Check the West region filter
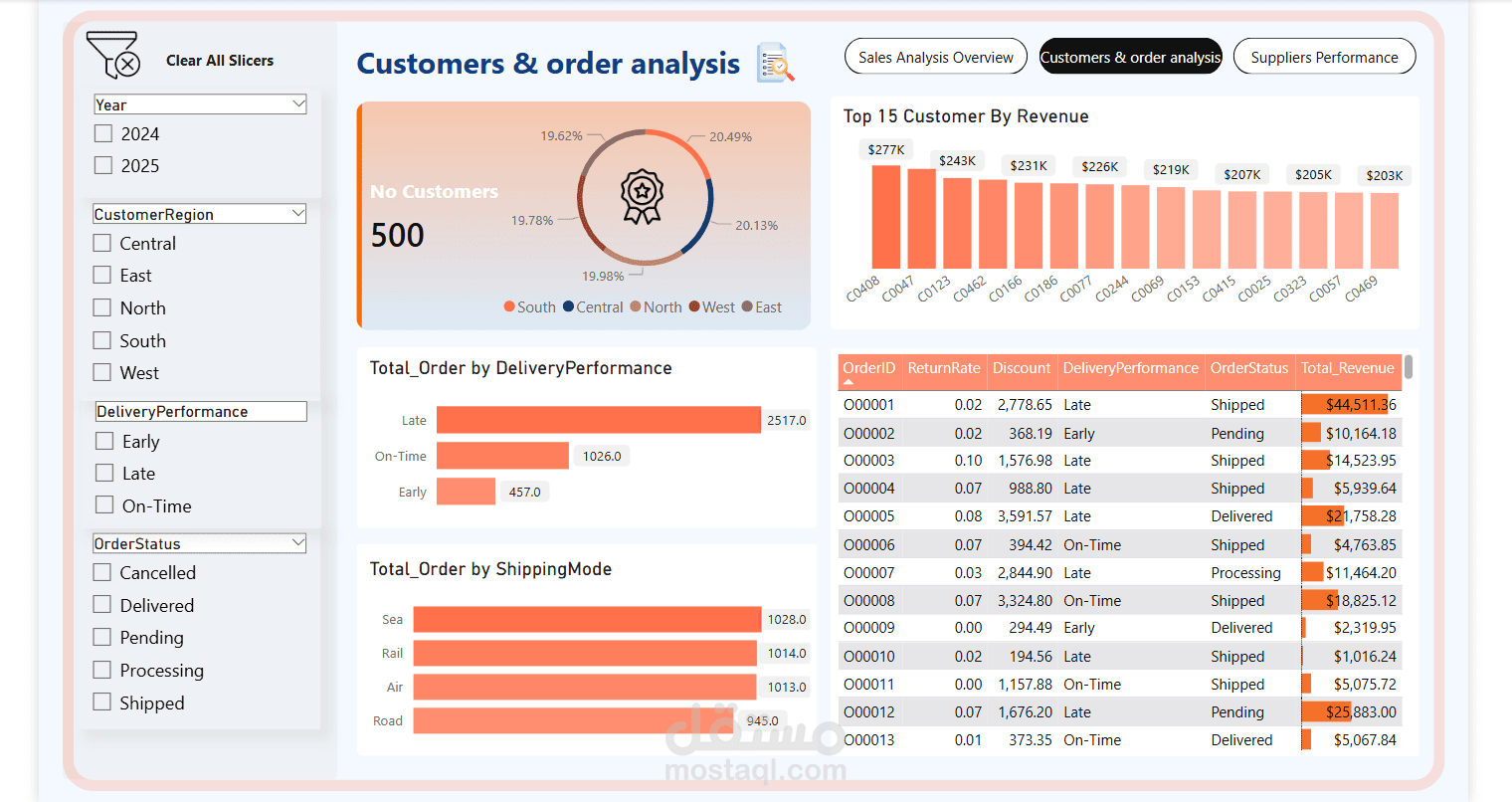1512x802 pixels. (101, 372)
